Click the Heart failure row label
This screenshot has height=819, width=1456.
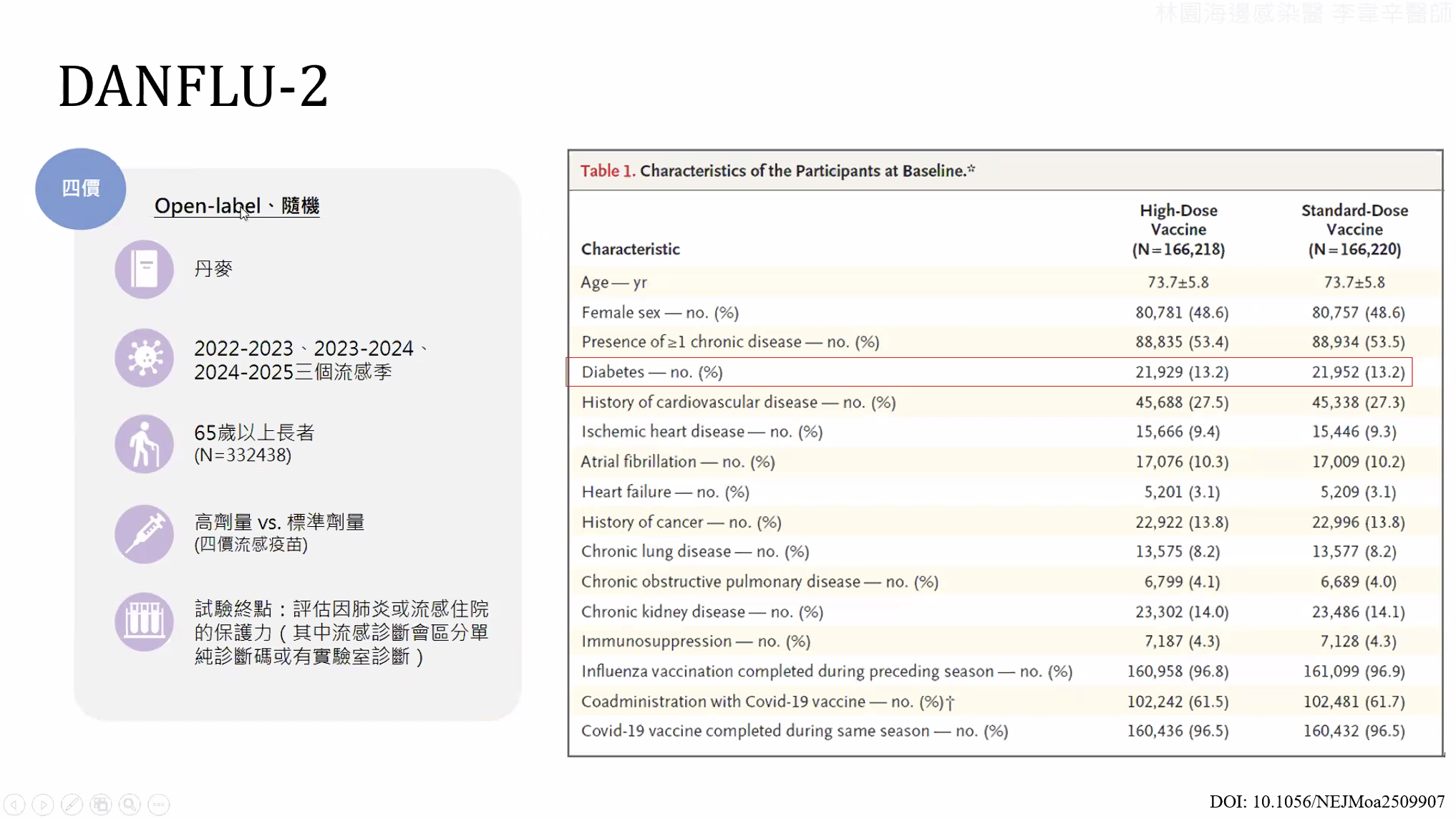click(665, 492)
